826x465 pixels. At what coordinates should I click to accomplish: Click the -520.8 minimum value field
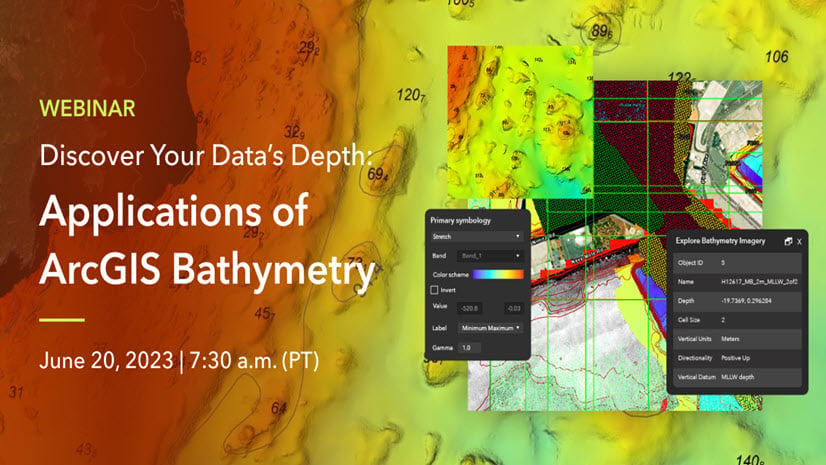[x=469, y=308]
